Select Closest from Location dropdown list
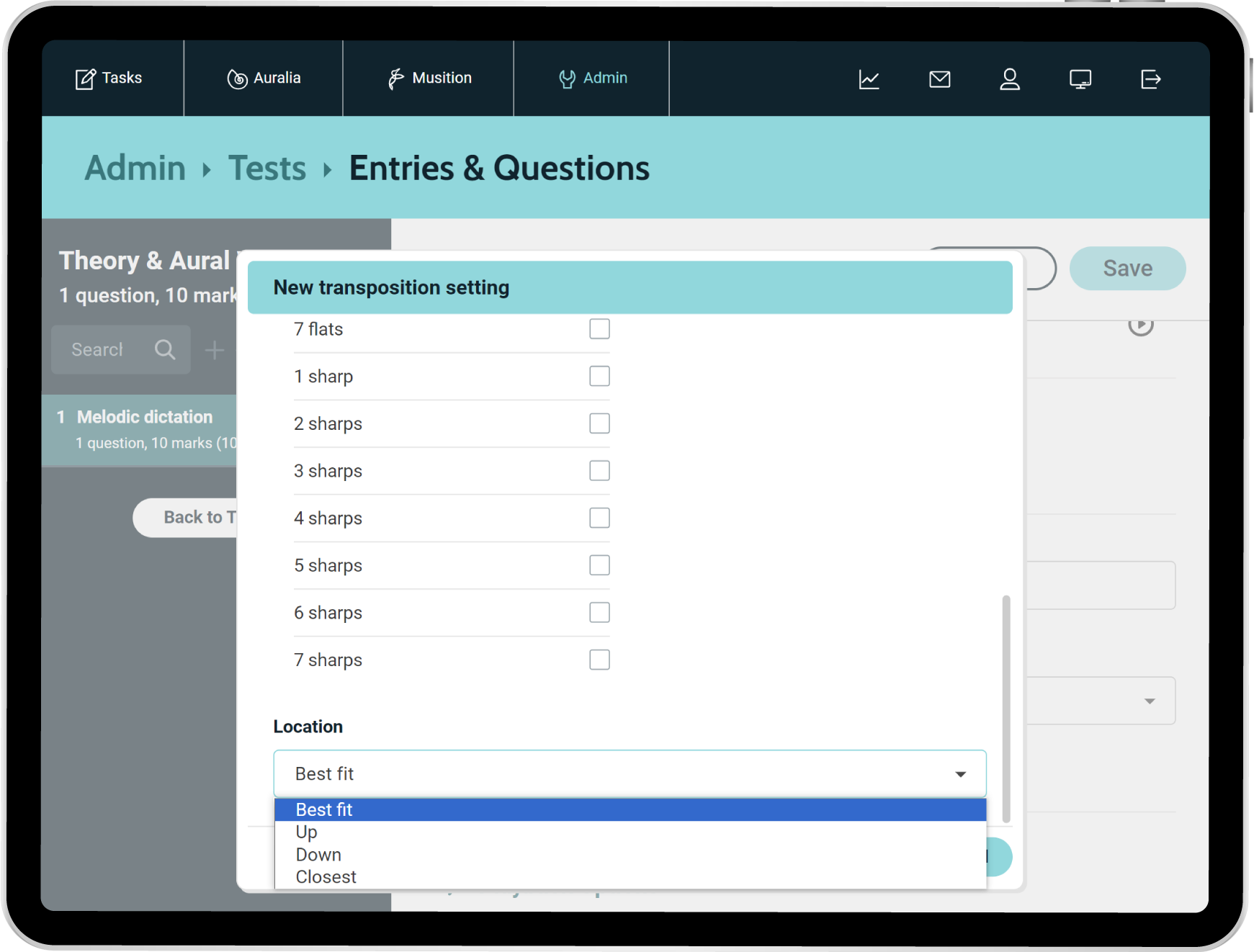This screenshot has width=1254, height=952. pyautogui.click(x=326, y=877)
